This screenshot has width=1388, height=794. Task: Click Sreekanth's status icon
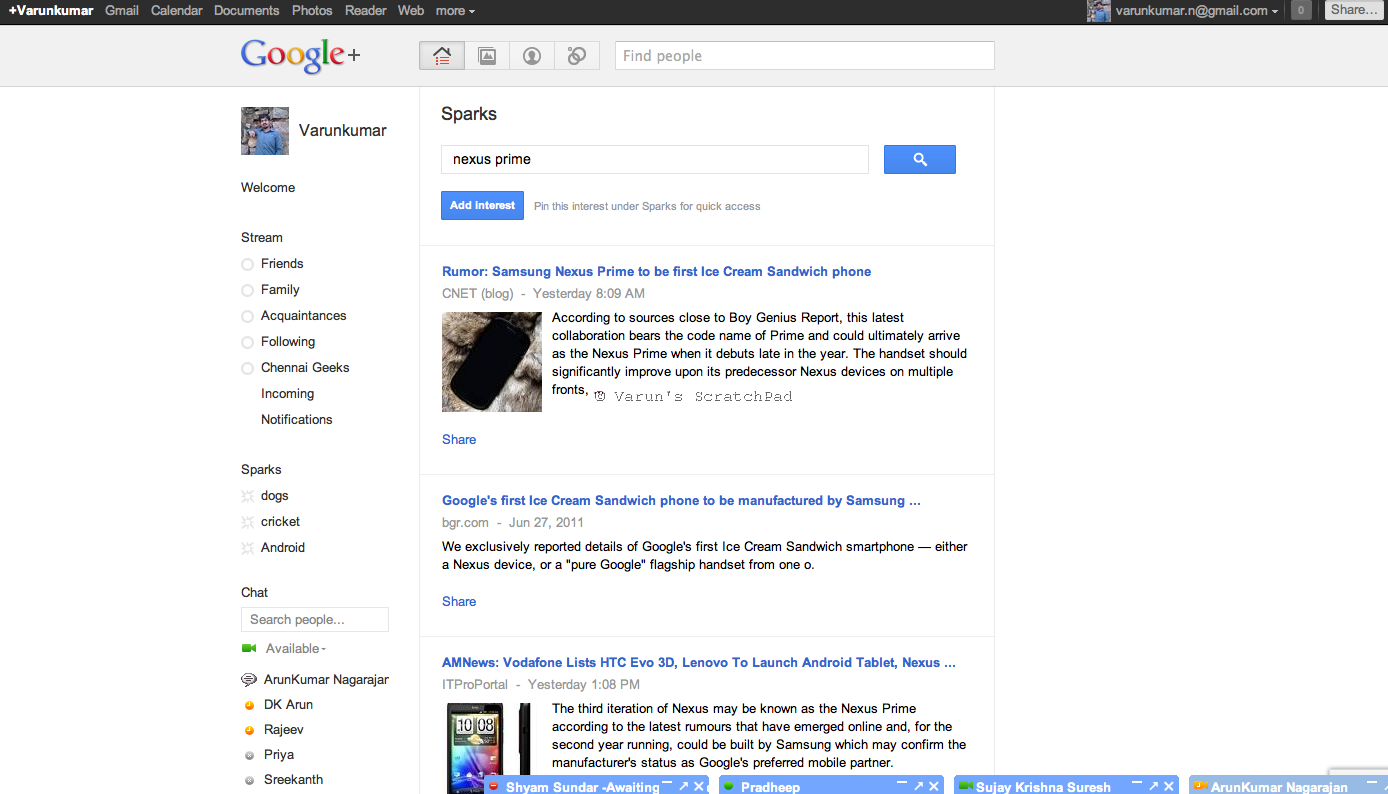coord(249,780)
